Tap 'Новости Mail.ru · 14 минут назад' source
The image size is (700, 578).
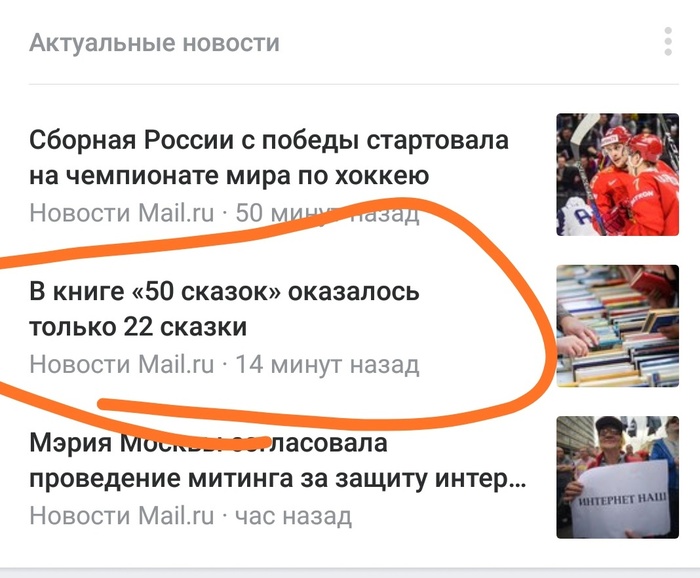(225, 364)
